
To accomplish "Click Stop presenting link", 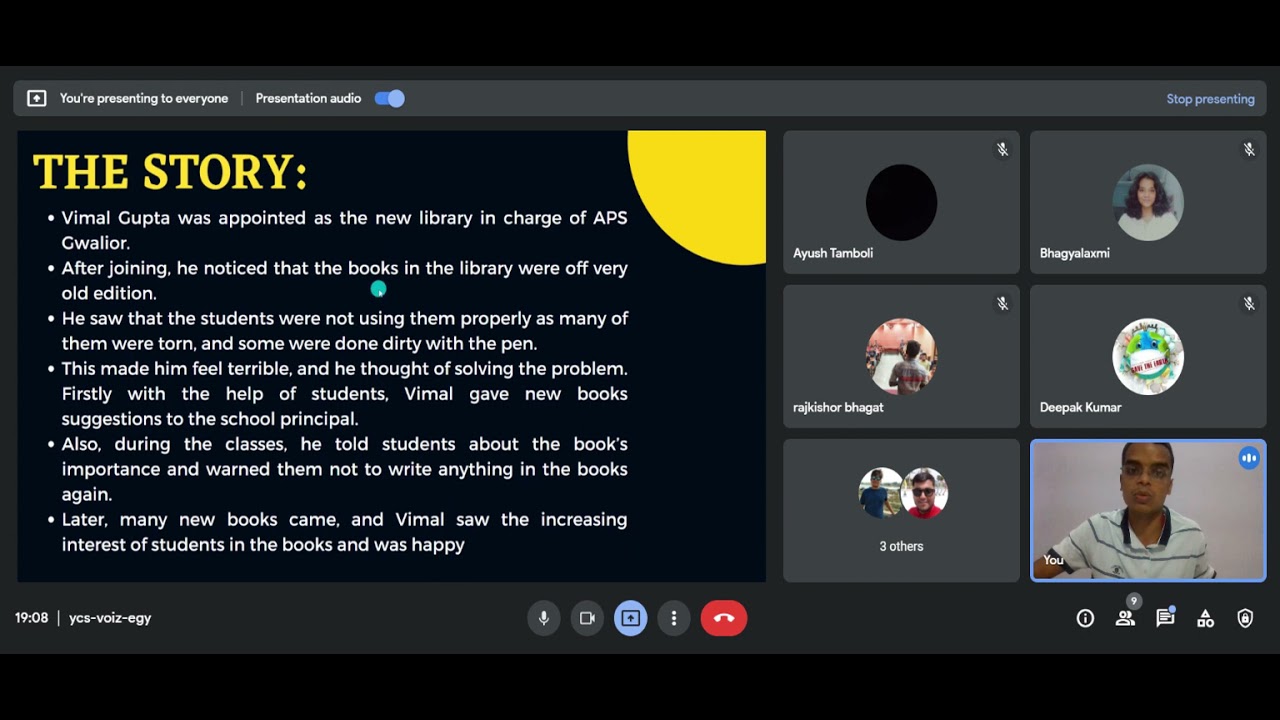I will point(1210,99).
